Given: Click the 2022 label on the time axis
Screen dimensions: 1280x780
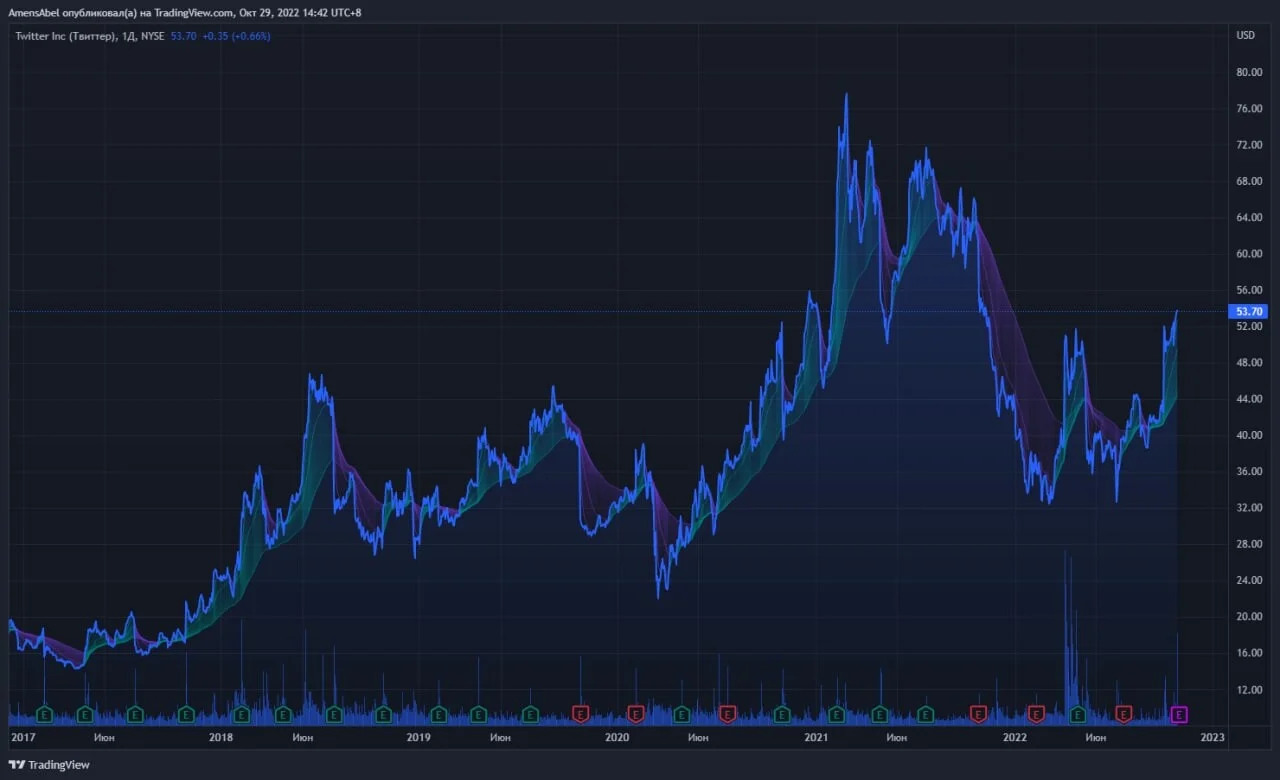Looking at the screenshot, I should click(1015, 738).
